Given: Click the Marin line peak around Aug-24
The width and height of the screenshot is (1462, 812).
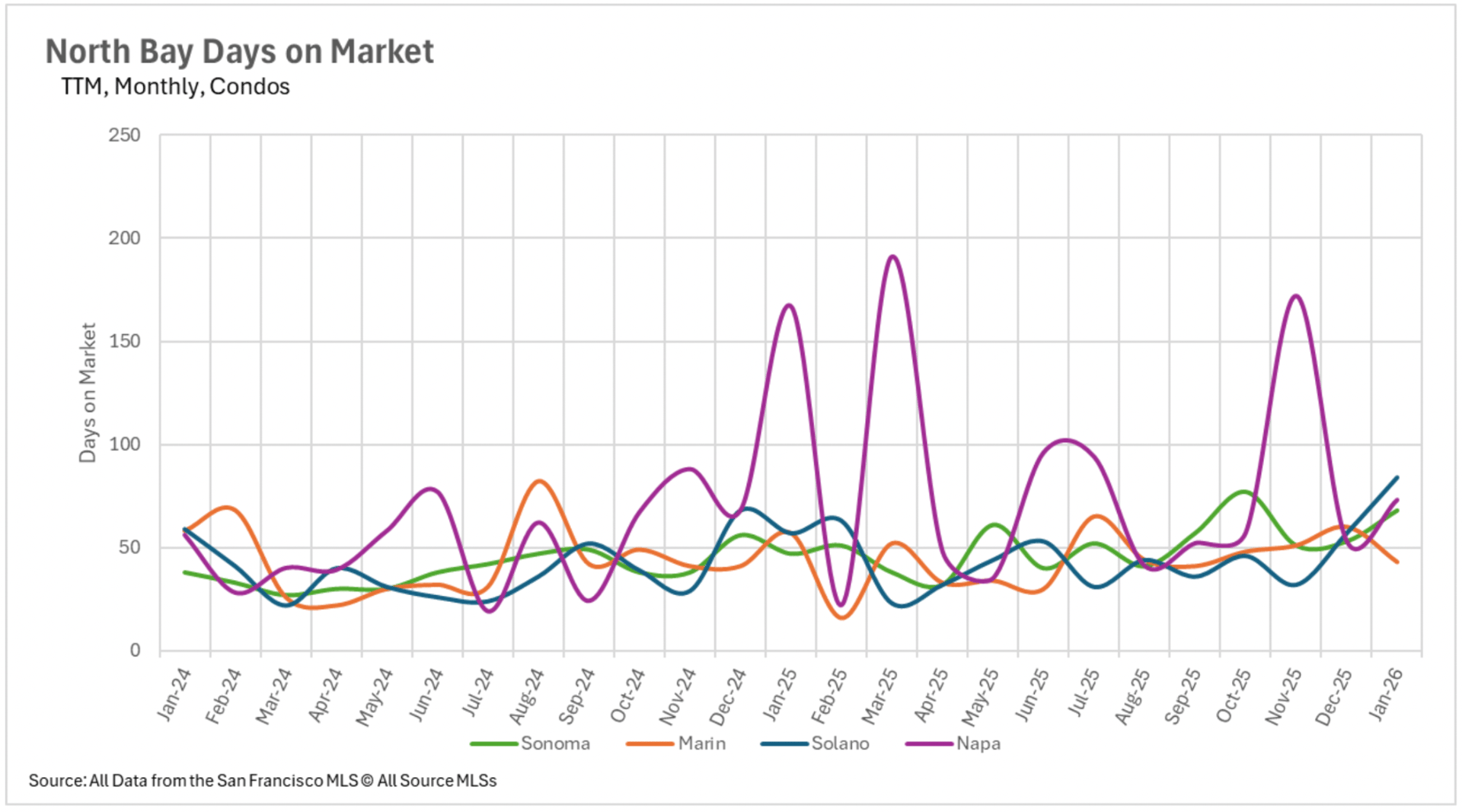Looking at the screenshot, I should pyautogui.click(x=539, y=481).
